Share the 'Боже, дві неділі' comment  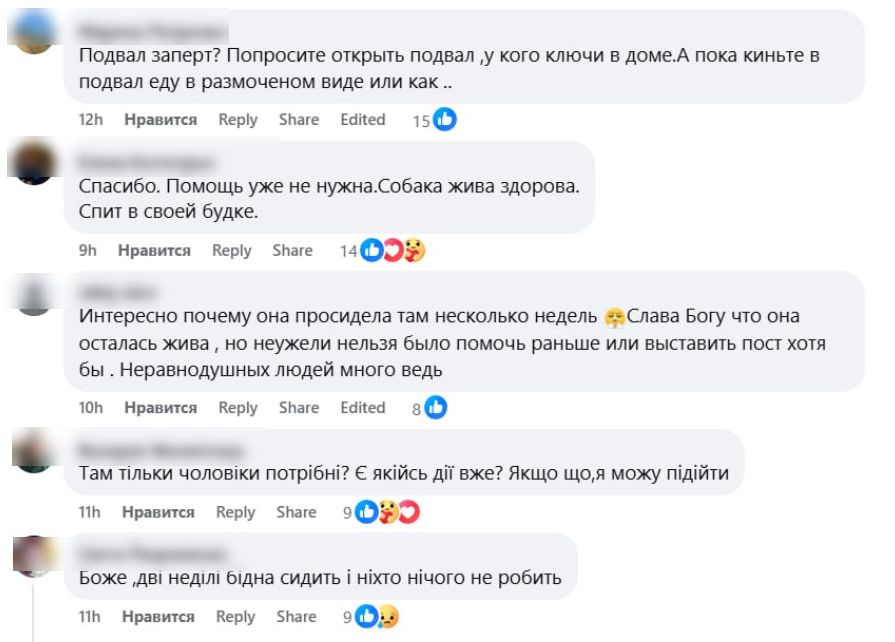tap(297, 617)
